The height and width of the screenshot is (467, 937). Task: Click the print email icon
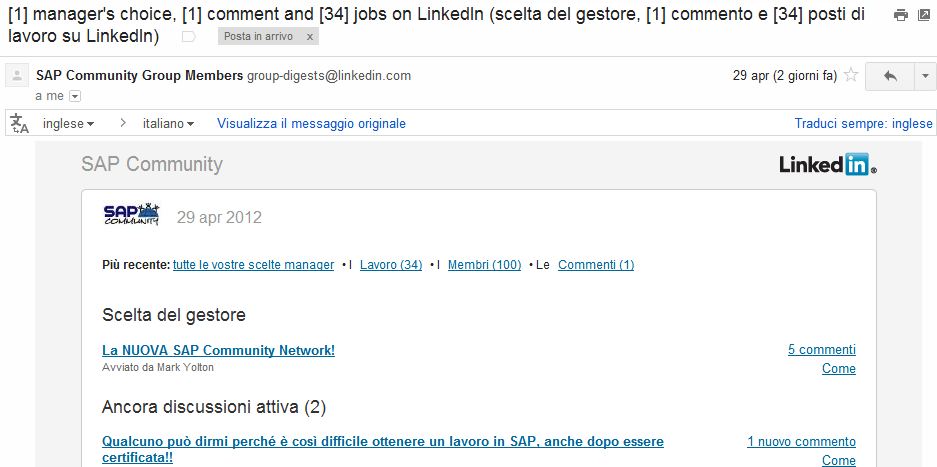pos(900,15)
